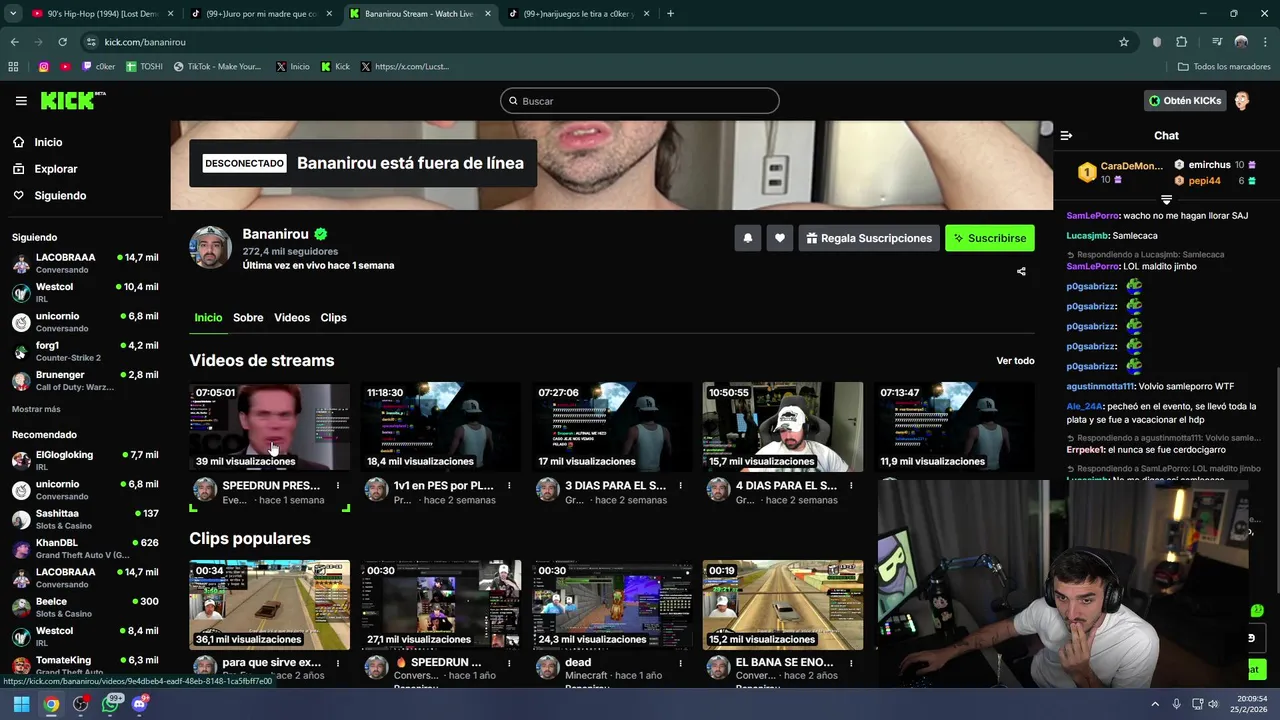
Task: Open new browser tab with plus button
Action: pyautogui.click(x=670, y=14)
